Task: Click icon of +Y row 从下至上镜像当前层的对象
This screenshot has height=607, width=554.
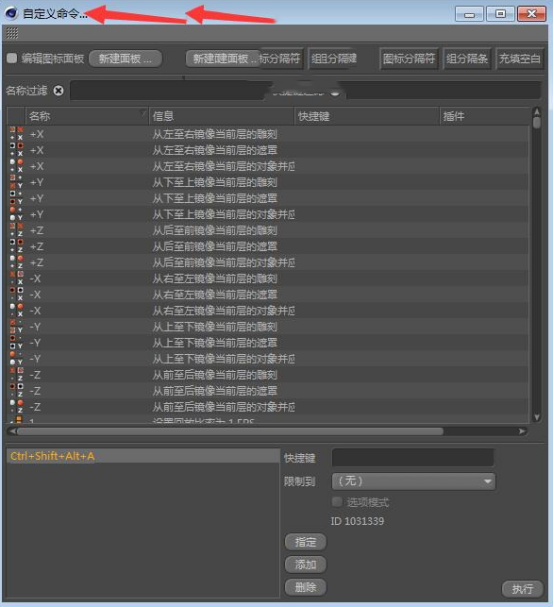Action: 16,214
